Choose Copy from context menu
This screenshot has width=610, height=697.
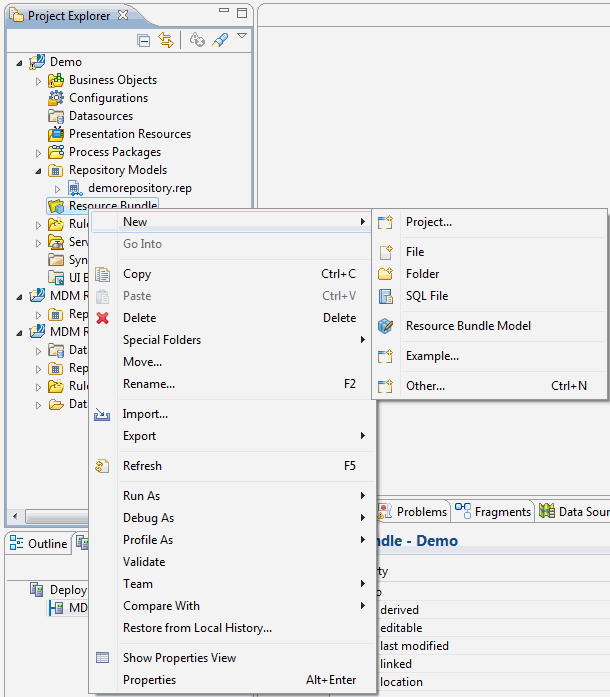point(231,274)
